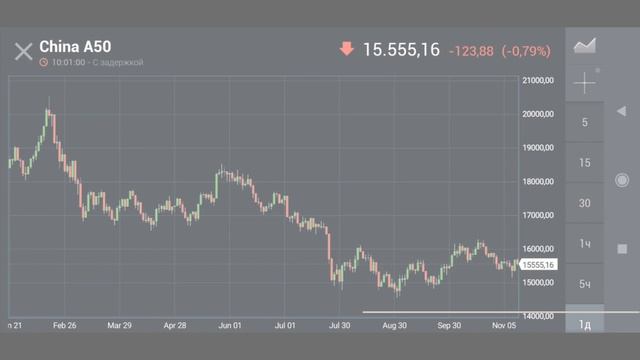Tap the Android recent apps square
640x360 pixels.
pos(622,249)
